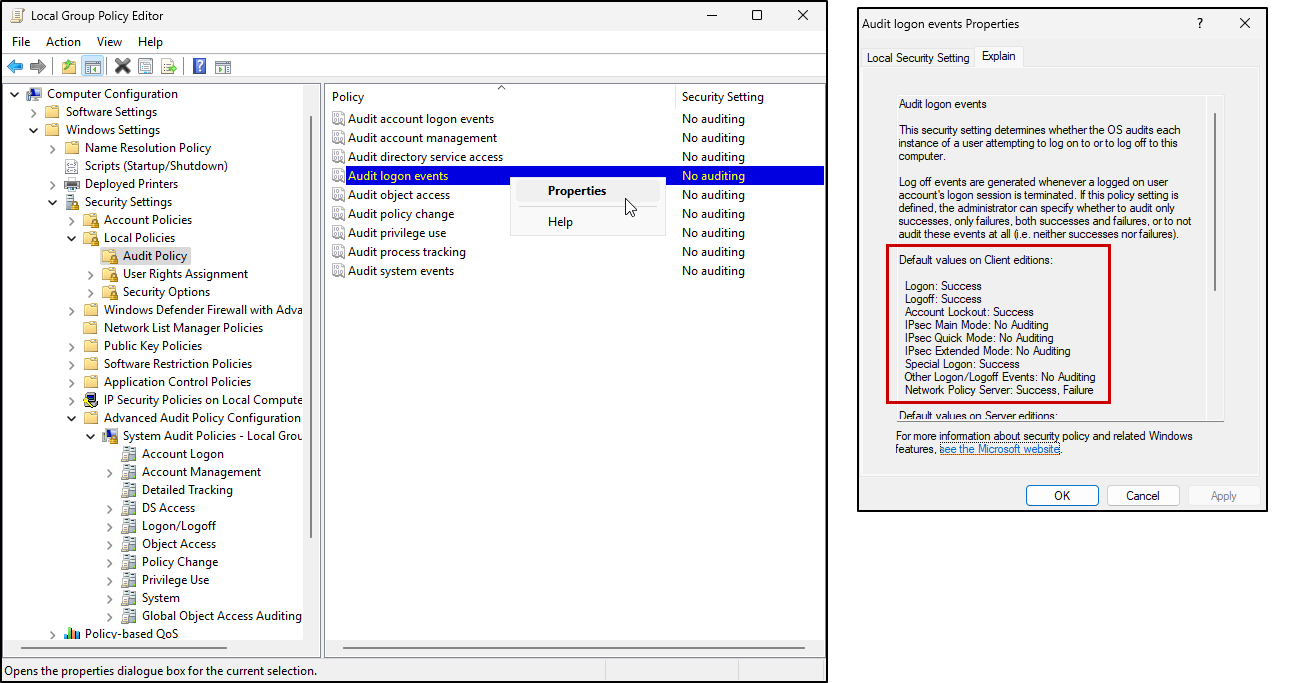
Task: Click the Cancel button in dialog
Action: point(1142,496)
